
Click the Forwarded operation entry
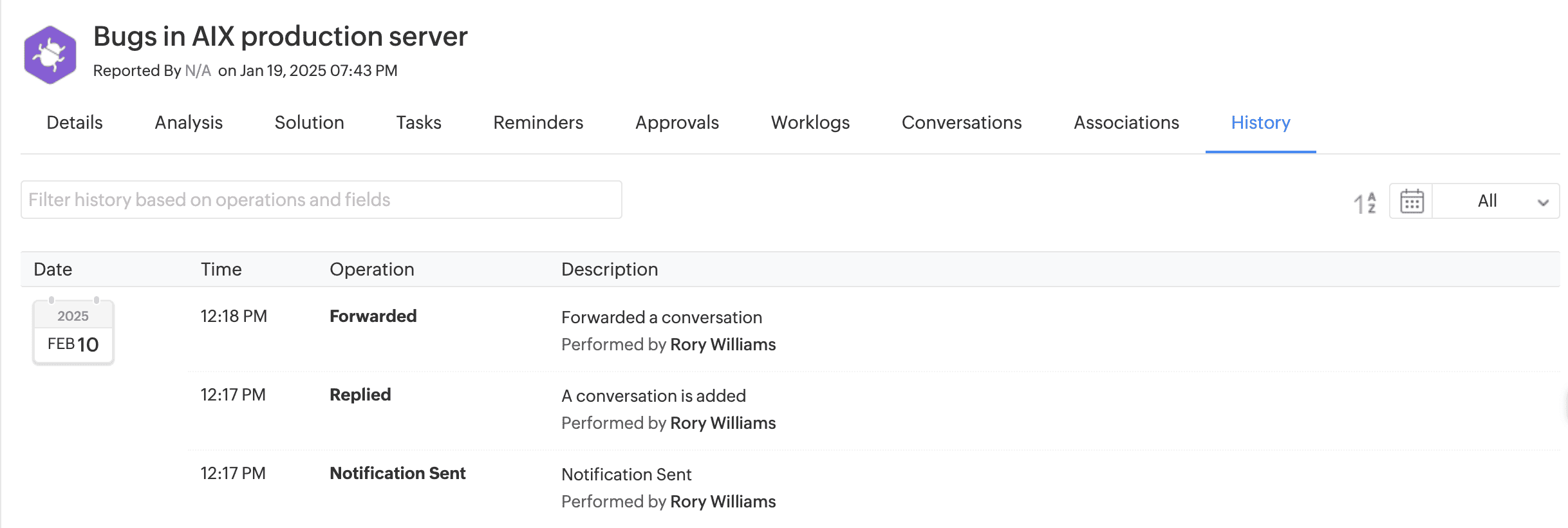(x=373, y=316)
